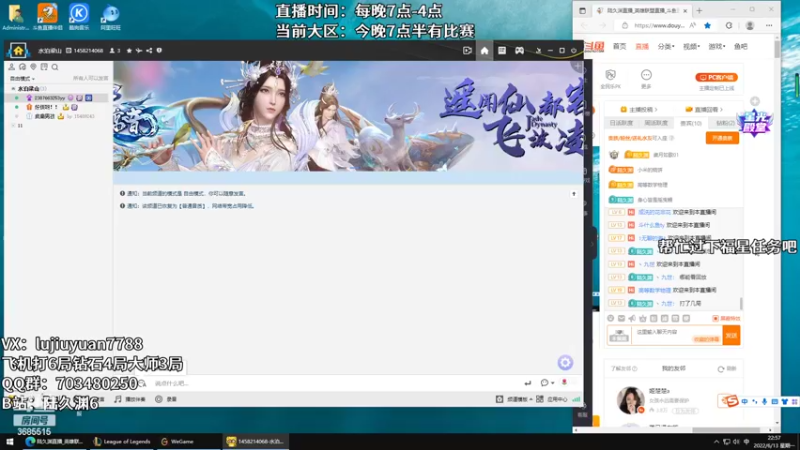Click the YY chat input field

(x=332, y=383)
